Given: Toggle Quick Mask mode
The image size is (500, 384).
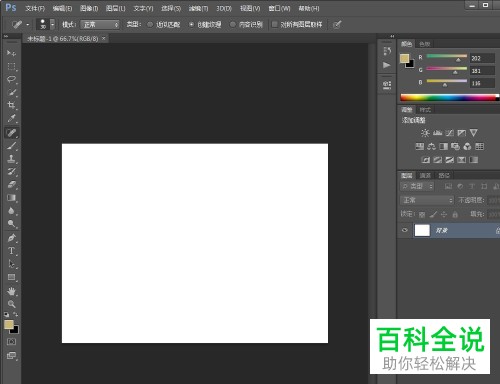Looking at the screenshot, I should 11,342.
